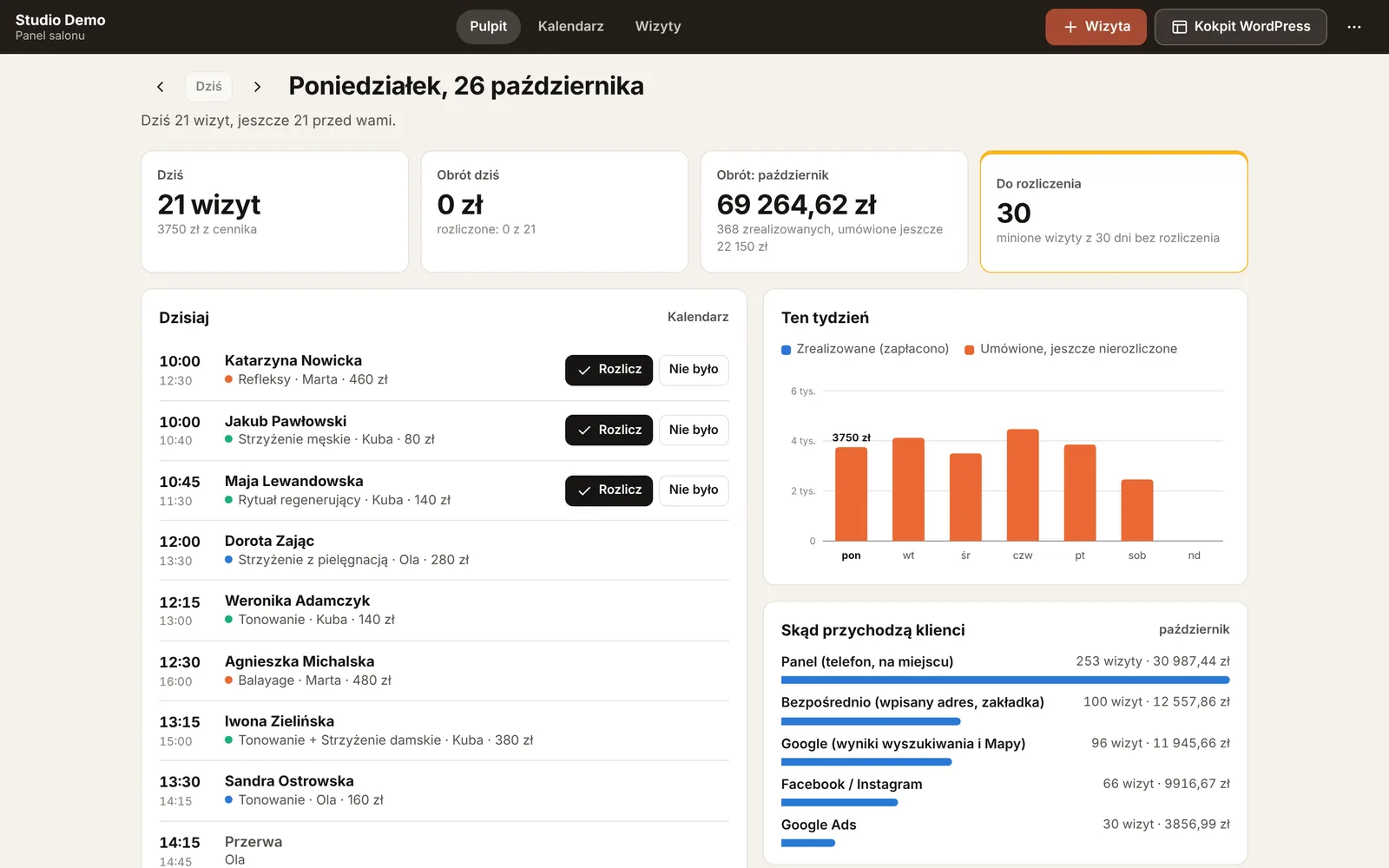Switch to the Kalendarz tab

pos(570,27)
